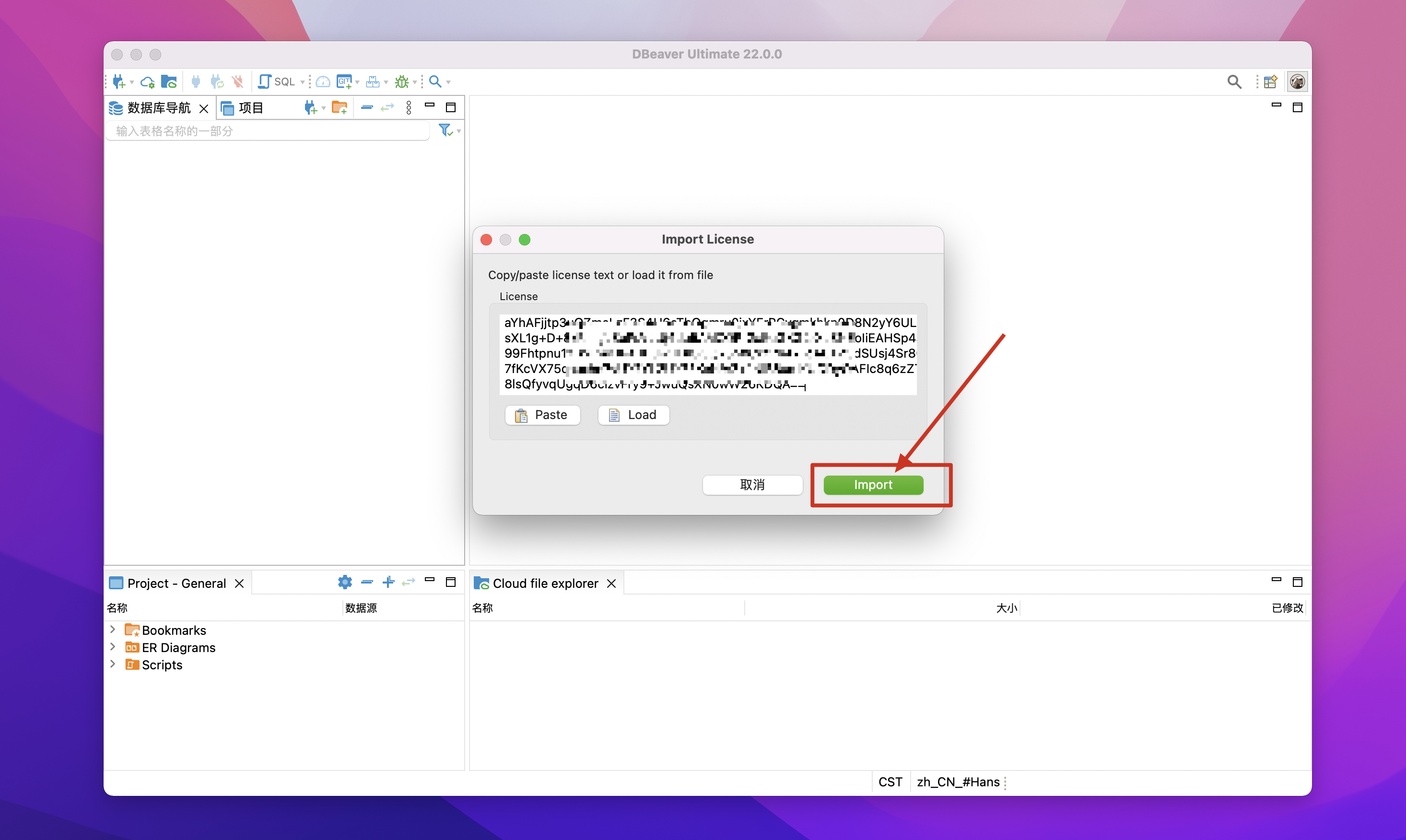This screenshot has height=840, width=1406.
Task: Click the GIT add icon in toolbar
Action: [344, 82]
